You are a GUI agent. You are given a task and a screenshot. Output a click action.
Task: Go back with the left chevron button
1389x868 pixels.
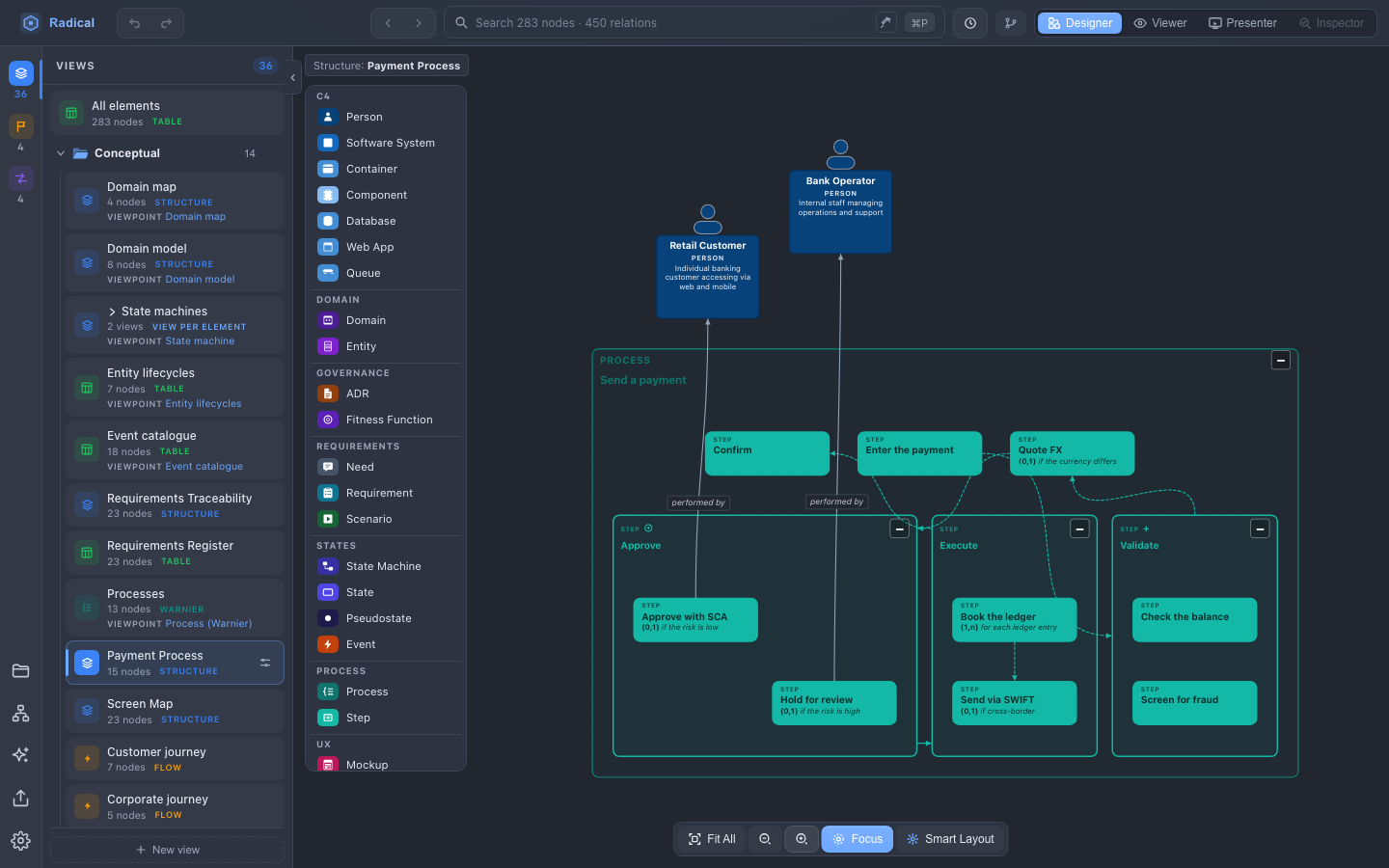point(388,23)
